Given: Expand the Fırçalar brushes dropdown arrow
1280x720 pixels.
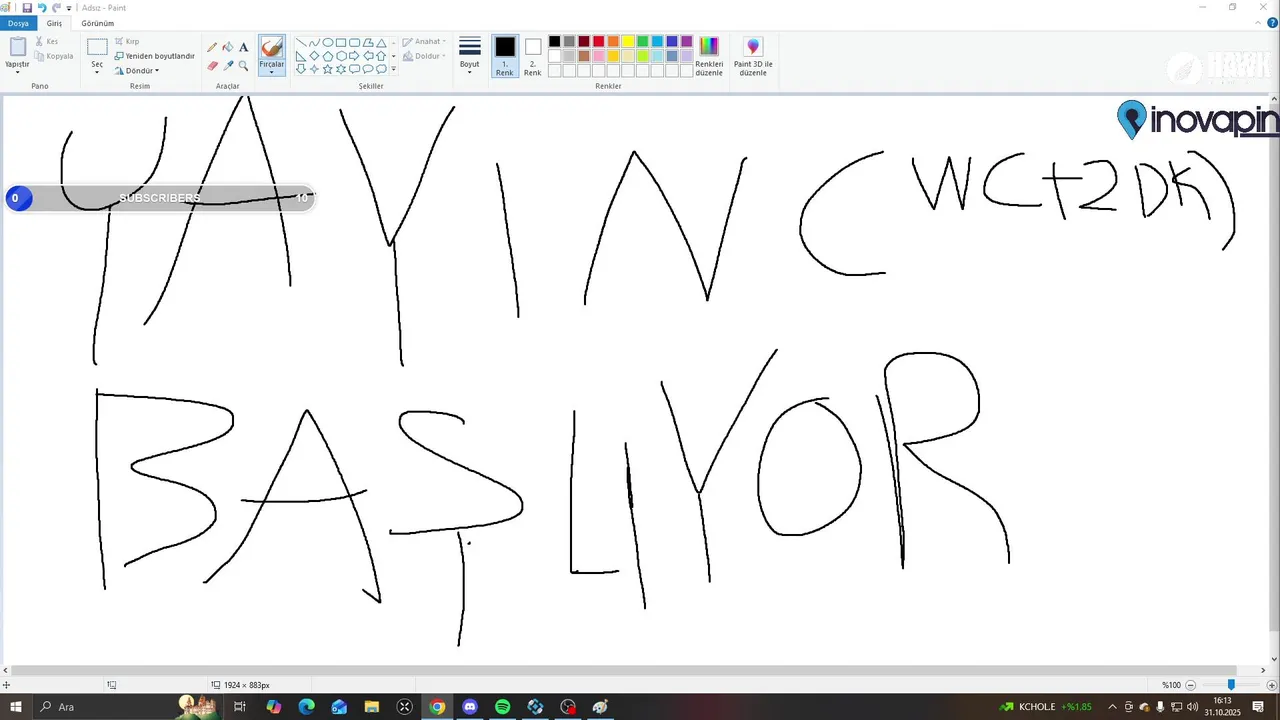Looking at the screenshot, I should click(x=271, y=72).
